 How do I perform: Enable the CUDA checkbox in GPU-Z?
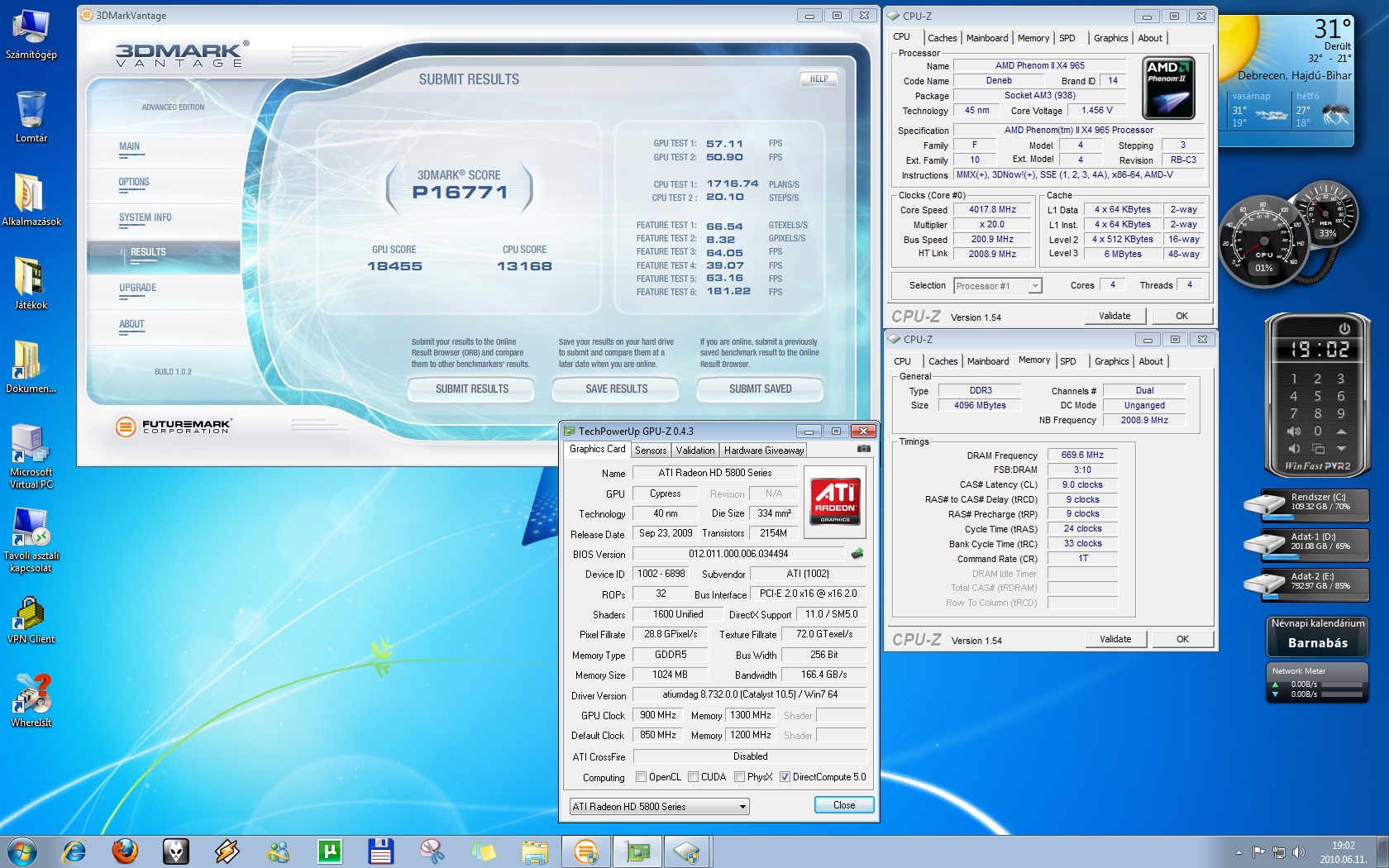[693, 777]
